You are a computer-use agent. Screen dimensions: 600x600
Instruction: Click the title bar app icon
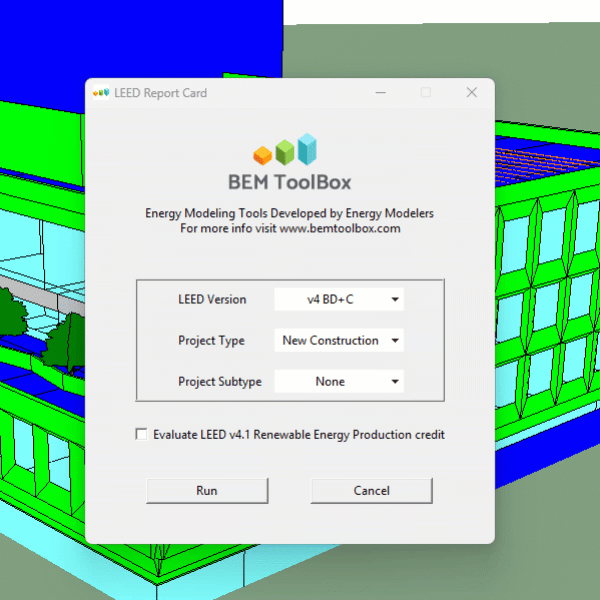tap(101, 93)
